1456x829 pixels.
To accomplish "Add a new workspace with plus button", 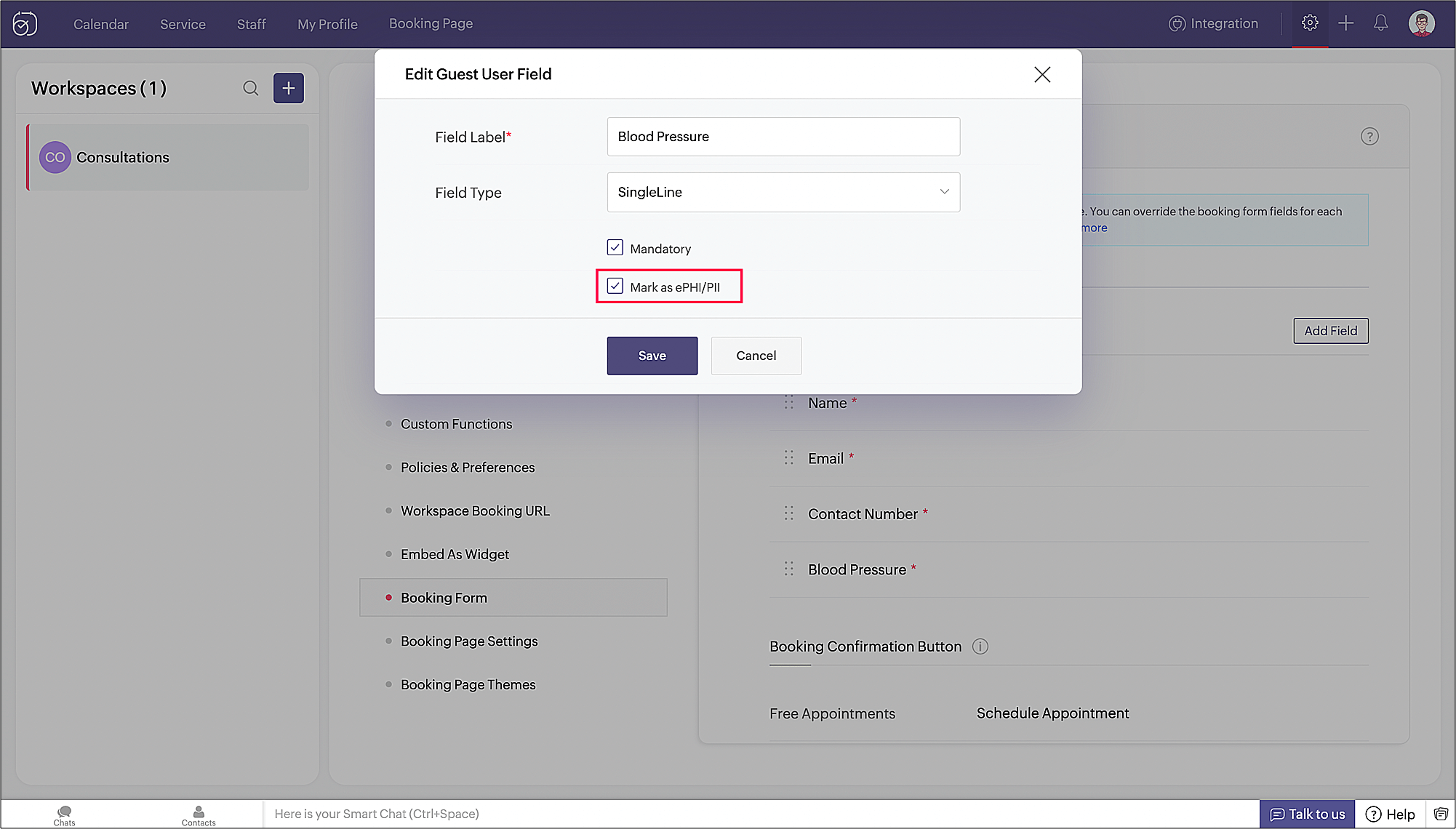I will [289, 89].
